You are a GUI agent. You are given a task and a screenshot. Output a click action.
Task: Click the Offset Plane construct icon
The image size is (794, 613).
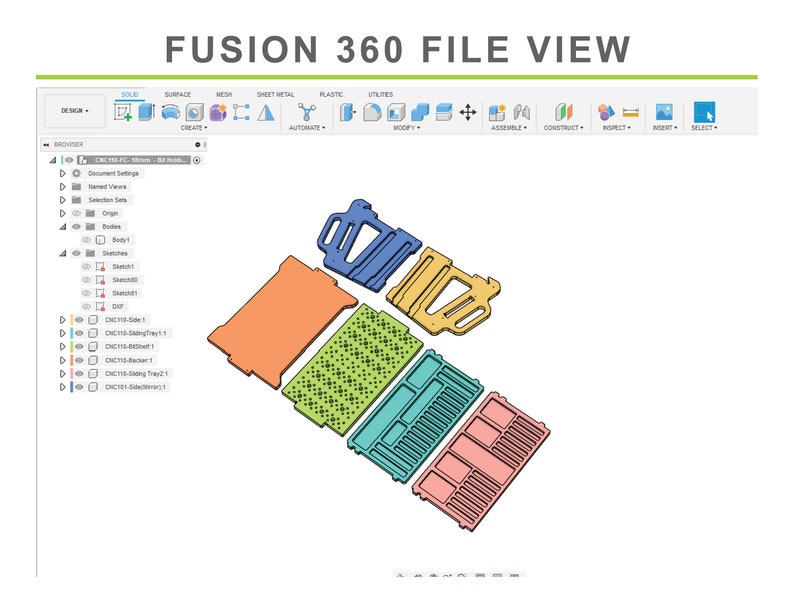point(564,112)
